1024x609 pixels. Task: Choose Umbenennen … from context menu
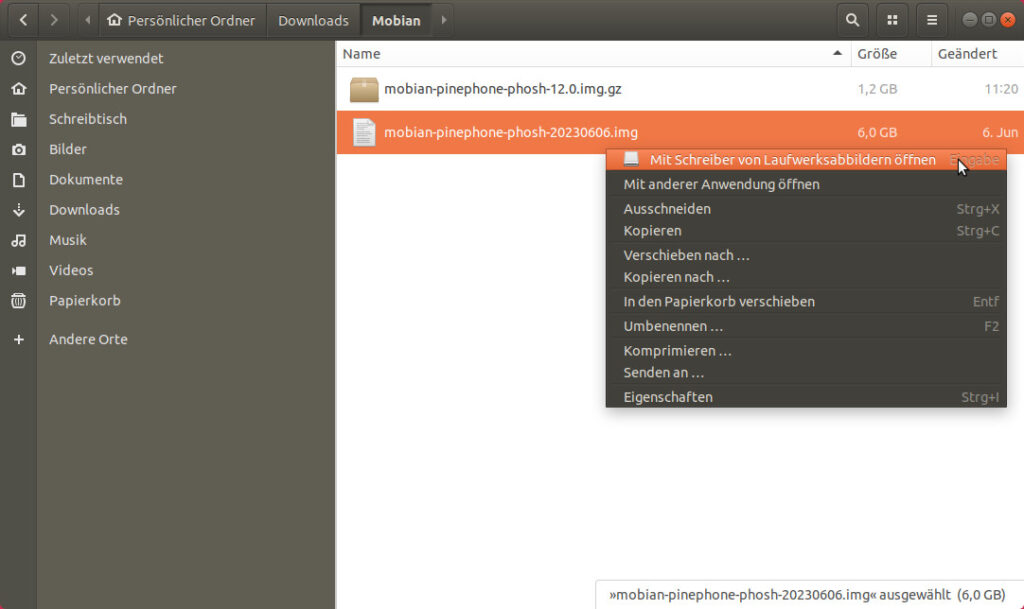(806, 326)
